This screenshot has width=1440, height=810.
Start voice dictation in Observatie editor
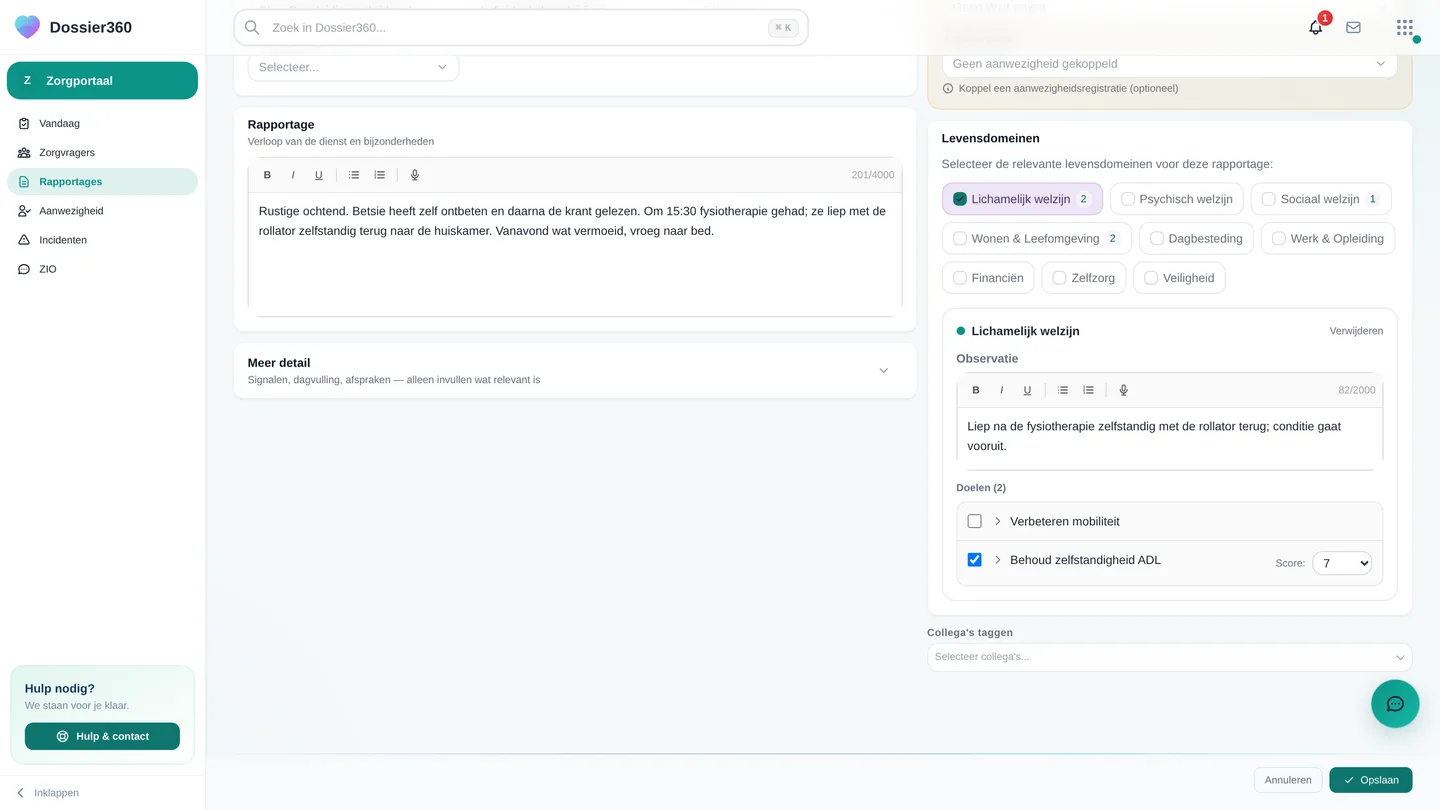1124,390
